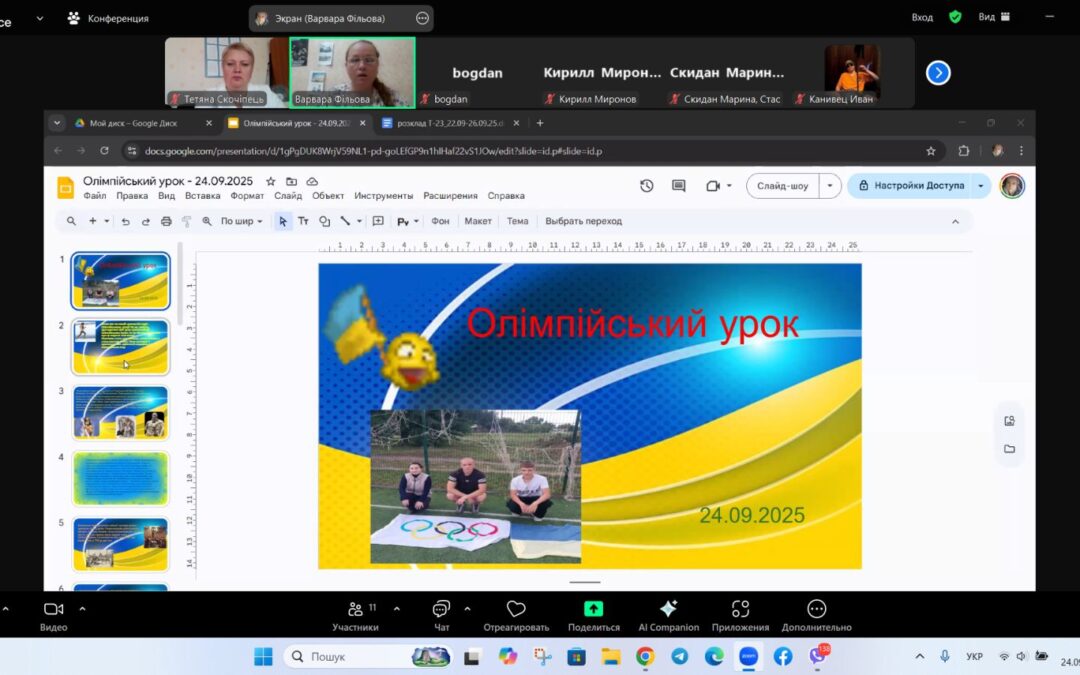Select slide 3 thumbnail in filmstrip
This screenshot has height=675, width=1080.
tap(121, 412)
